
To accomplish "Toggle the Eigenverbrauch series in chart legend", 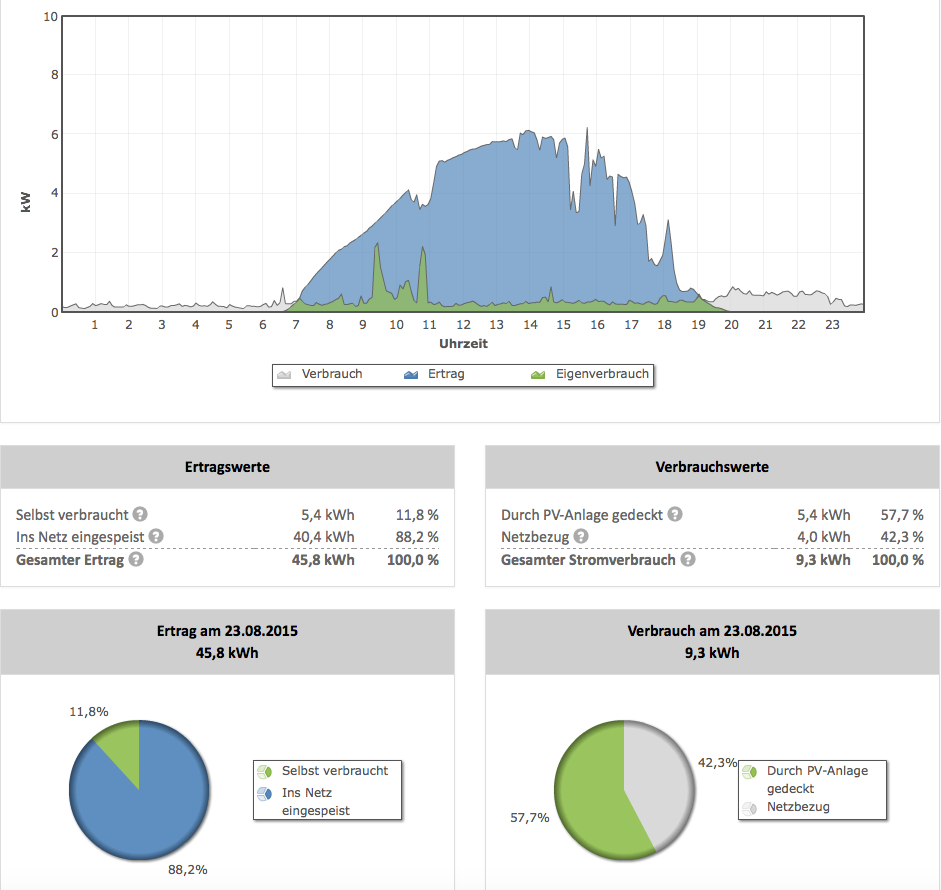I will click(590, 375).
